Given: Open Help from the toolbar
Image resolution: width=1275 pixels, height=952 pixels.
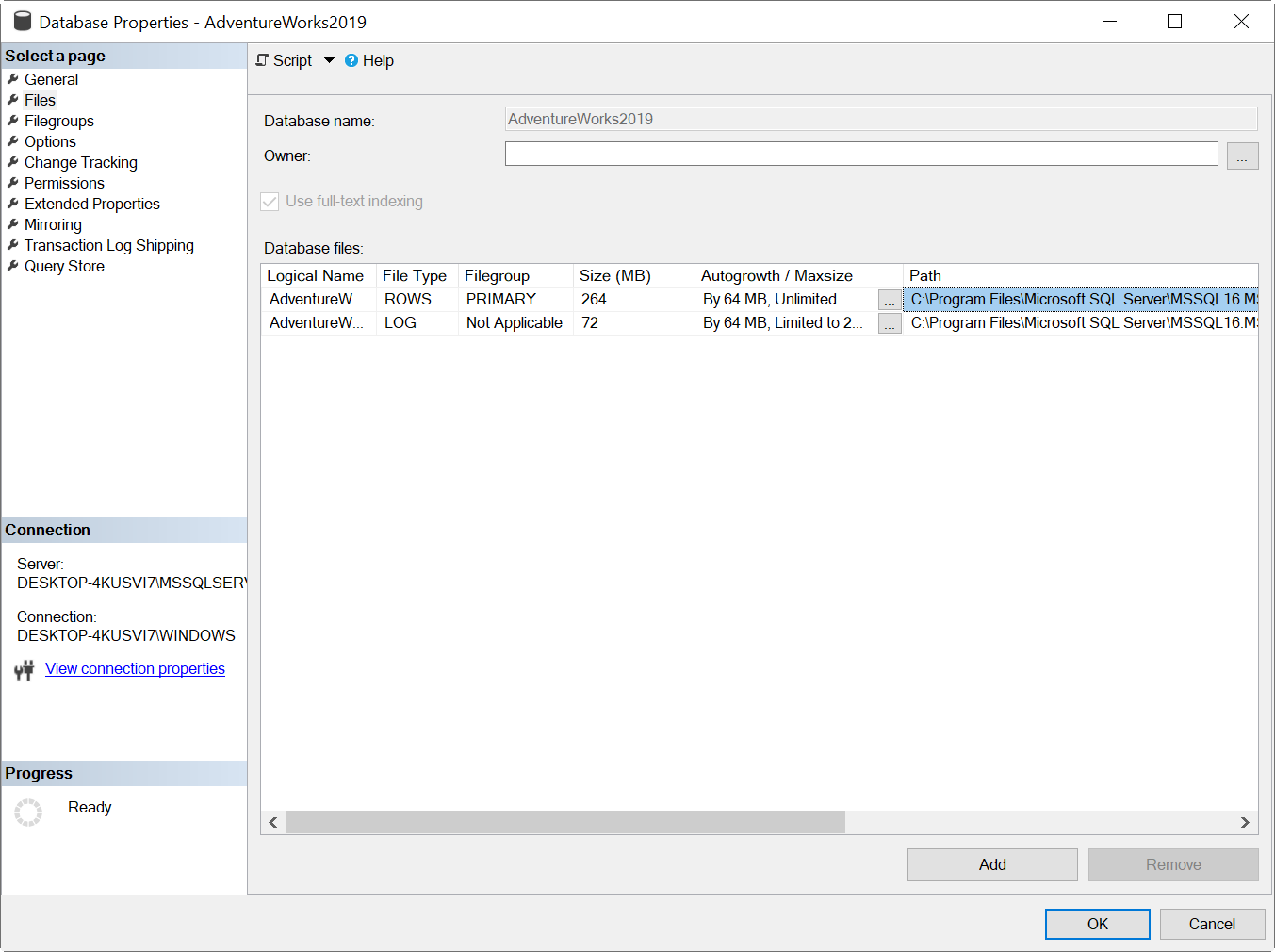Looking at the screenshot, I should coord(369,60).
